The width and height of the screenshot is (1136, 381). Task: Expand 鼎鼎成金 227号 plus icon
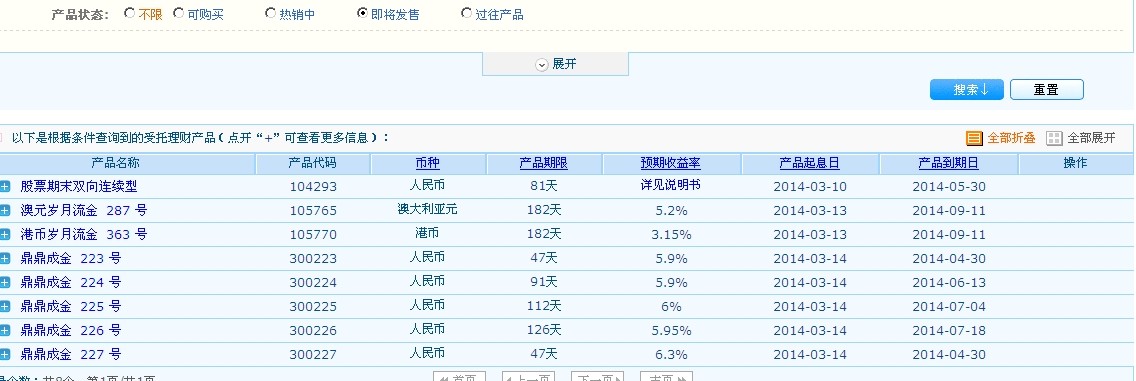coord(5,354)
